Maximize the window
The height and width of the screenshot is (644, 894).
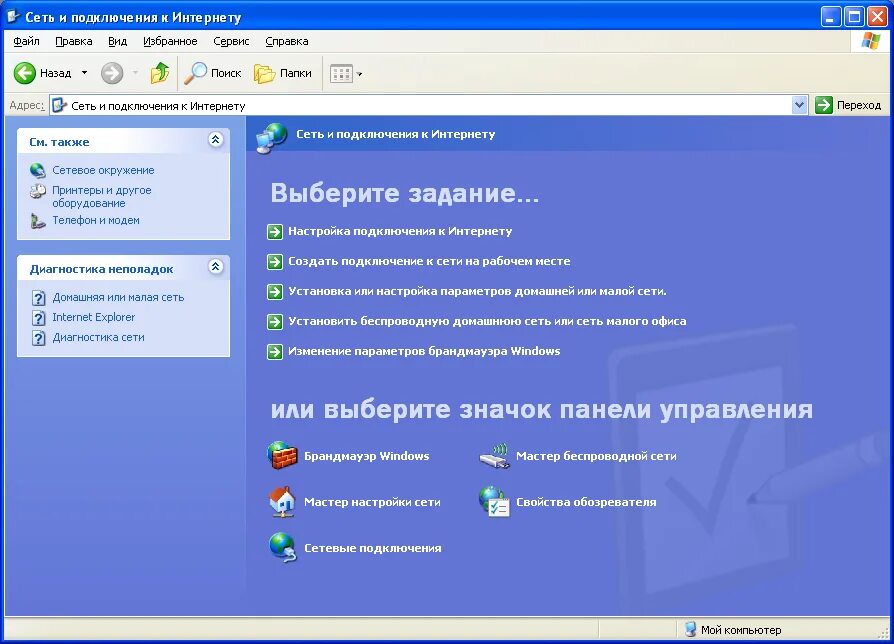pos(854,17)
